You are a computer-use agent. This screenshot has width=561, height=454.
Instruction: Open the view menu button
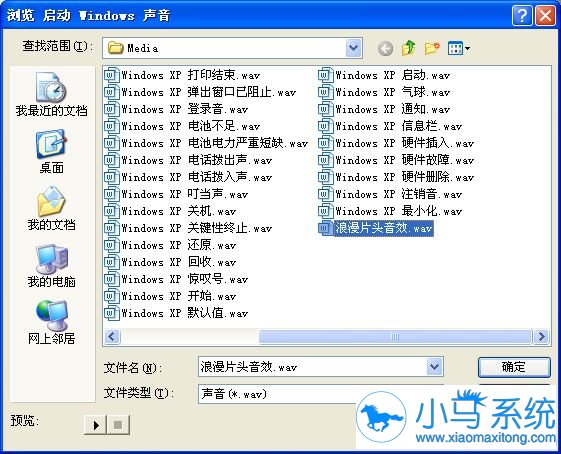(459, 48)
